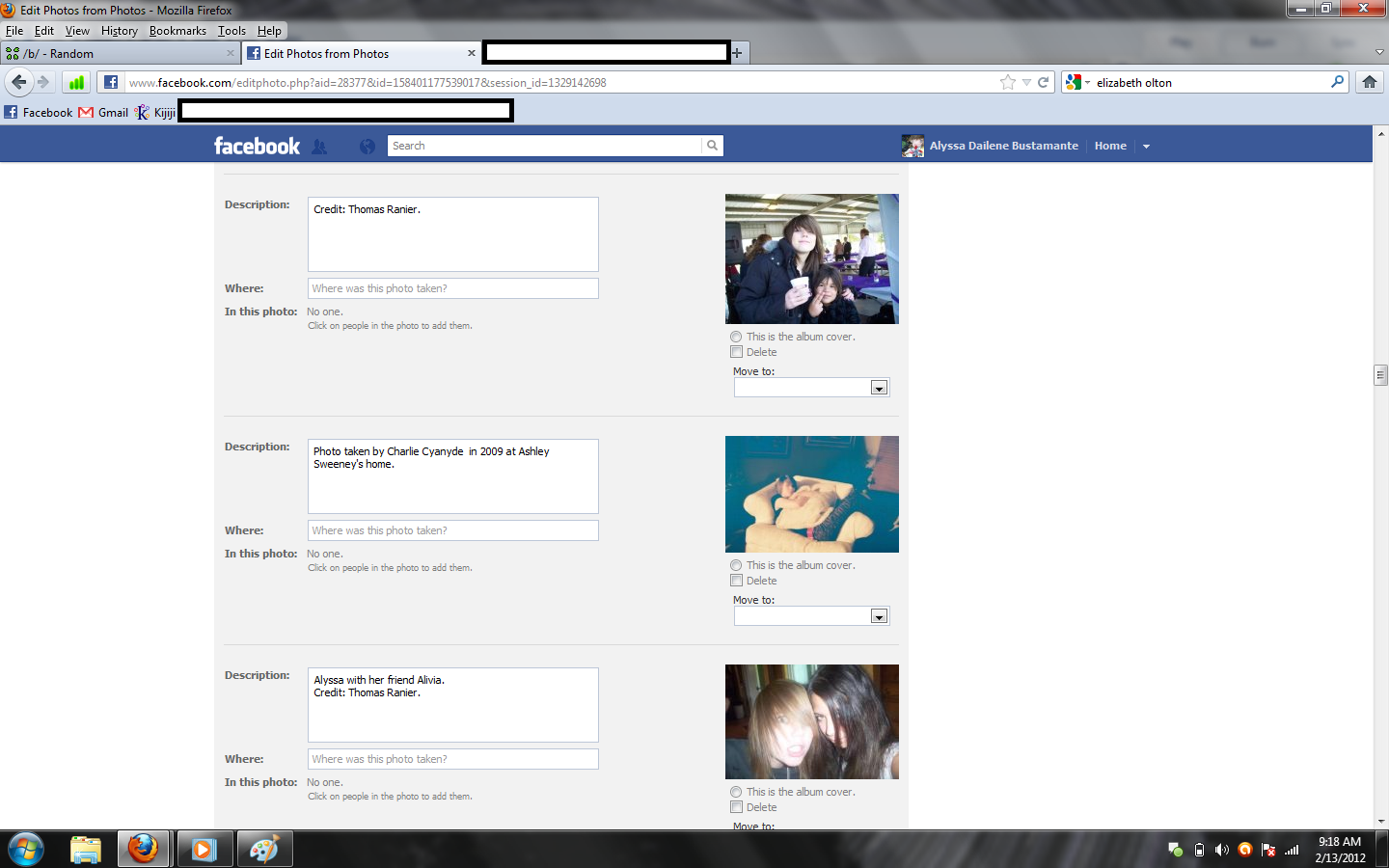Expand Move to dropdown for first photo
The width and height of the screenshot is (1389, 868).
(878, 388)
